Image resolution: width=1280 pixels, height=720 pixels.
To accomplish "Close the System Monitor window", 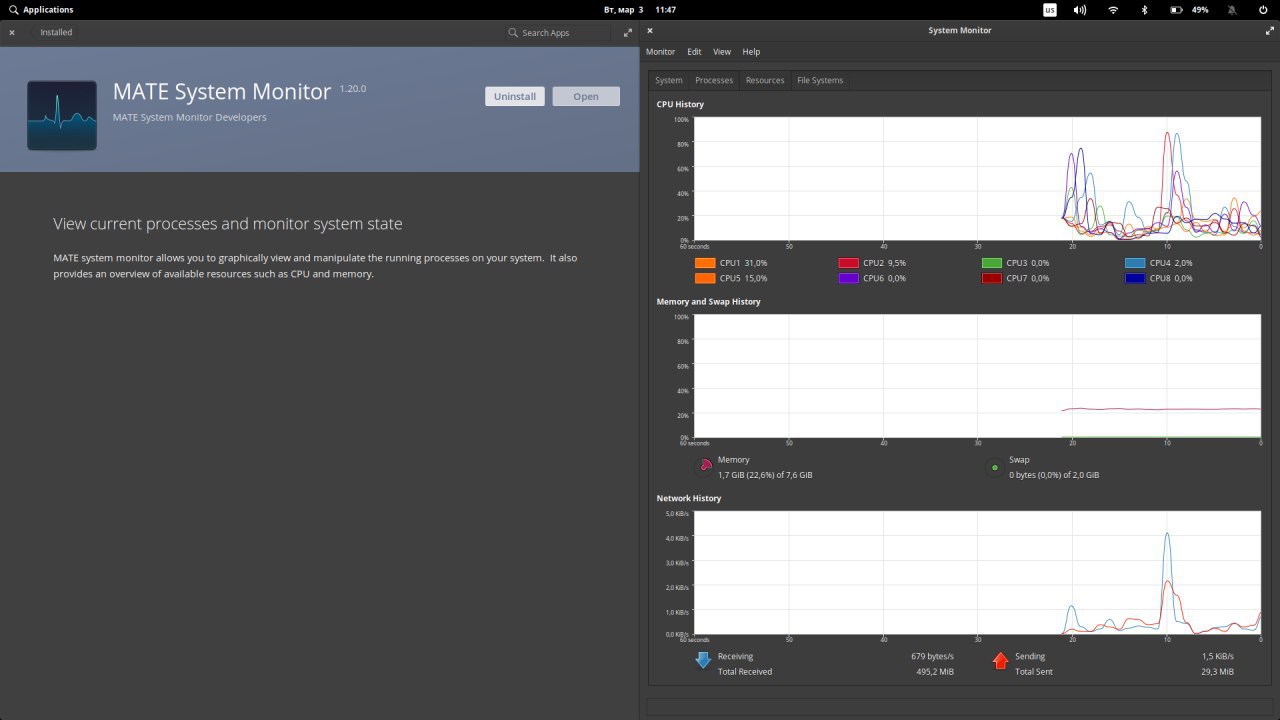I will 650,31.
